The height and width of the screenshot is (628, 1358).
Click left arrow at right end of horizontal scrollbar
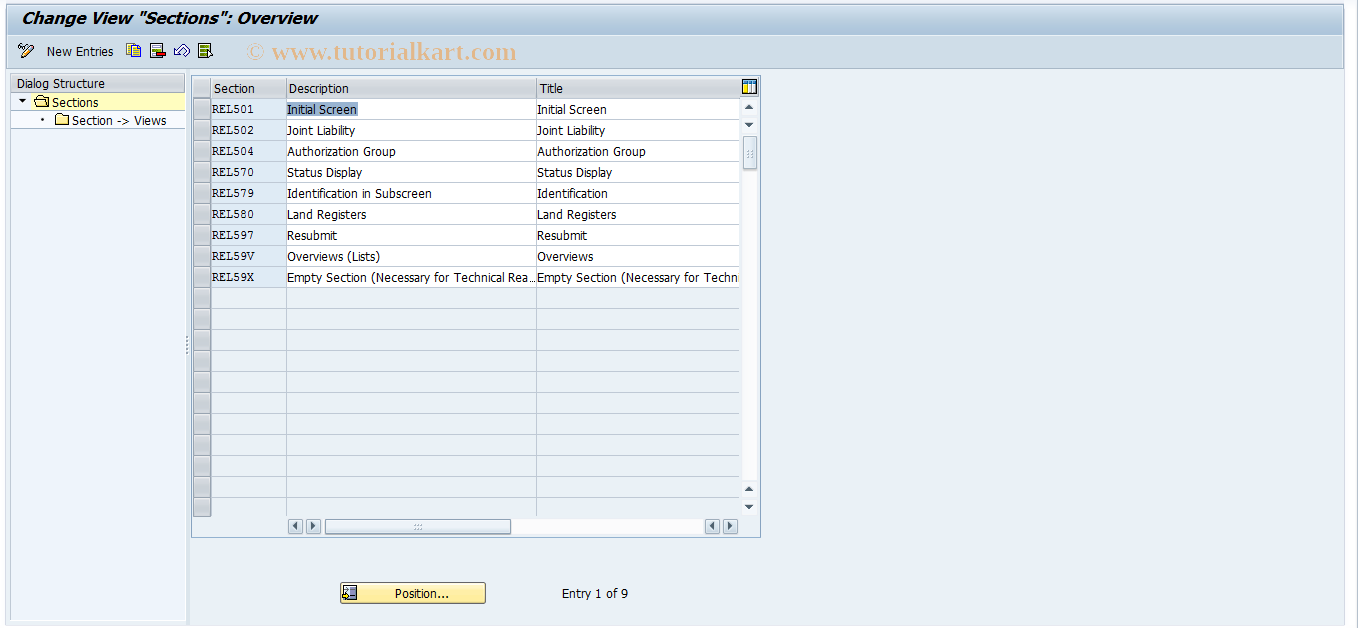point(712,526)
